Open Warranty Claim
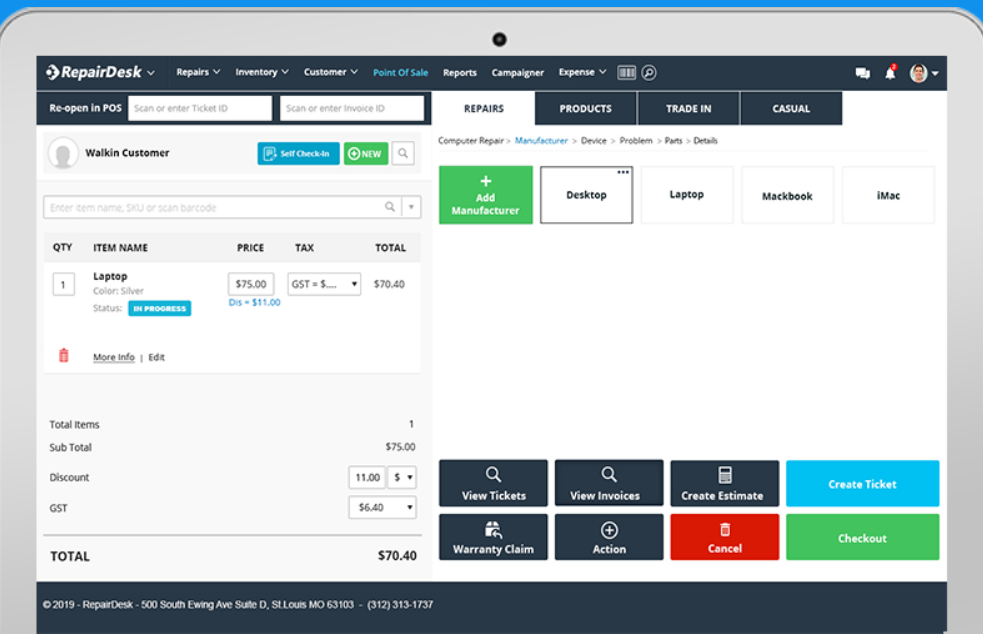This screenshot has height=641, width=983. (492, 537)
